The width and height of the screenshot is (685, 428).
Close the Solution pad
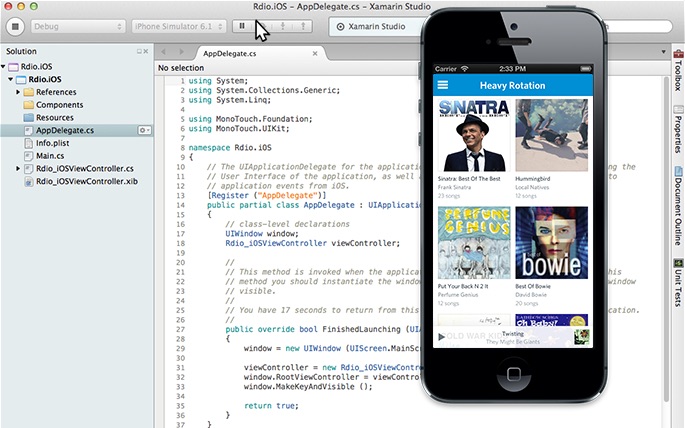click(146, 51)
